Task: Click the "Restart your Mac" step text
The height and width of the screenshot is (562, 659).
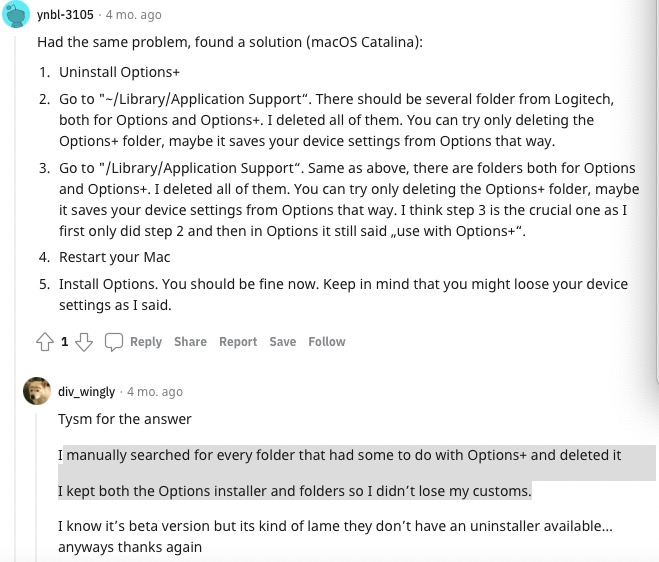Action: click(x=114, y=257)
